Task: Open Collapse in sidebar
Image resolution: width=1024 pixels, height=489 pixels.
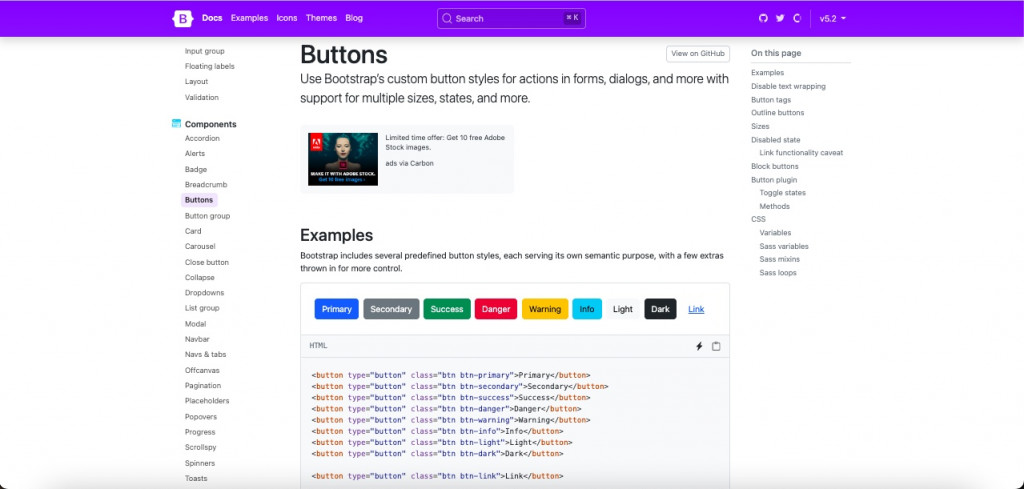Action: [x=200, y=277]
